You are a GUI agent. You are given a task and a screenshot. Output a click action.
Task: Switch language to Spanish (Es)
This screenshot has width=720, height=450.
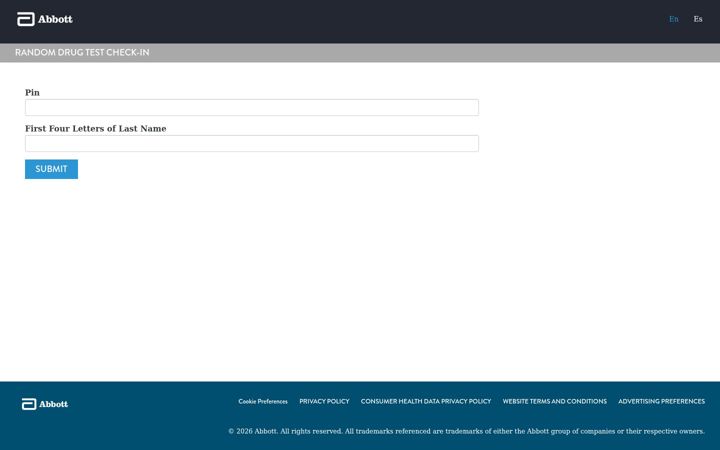[x=698, y=19]
